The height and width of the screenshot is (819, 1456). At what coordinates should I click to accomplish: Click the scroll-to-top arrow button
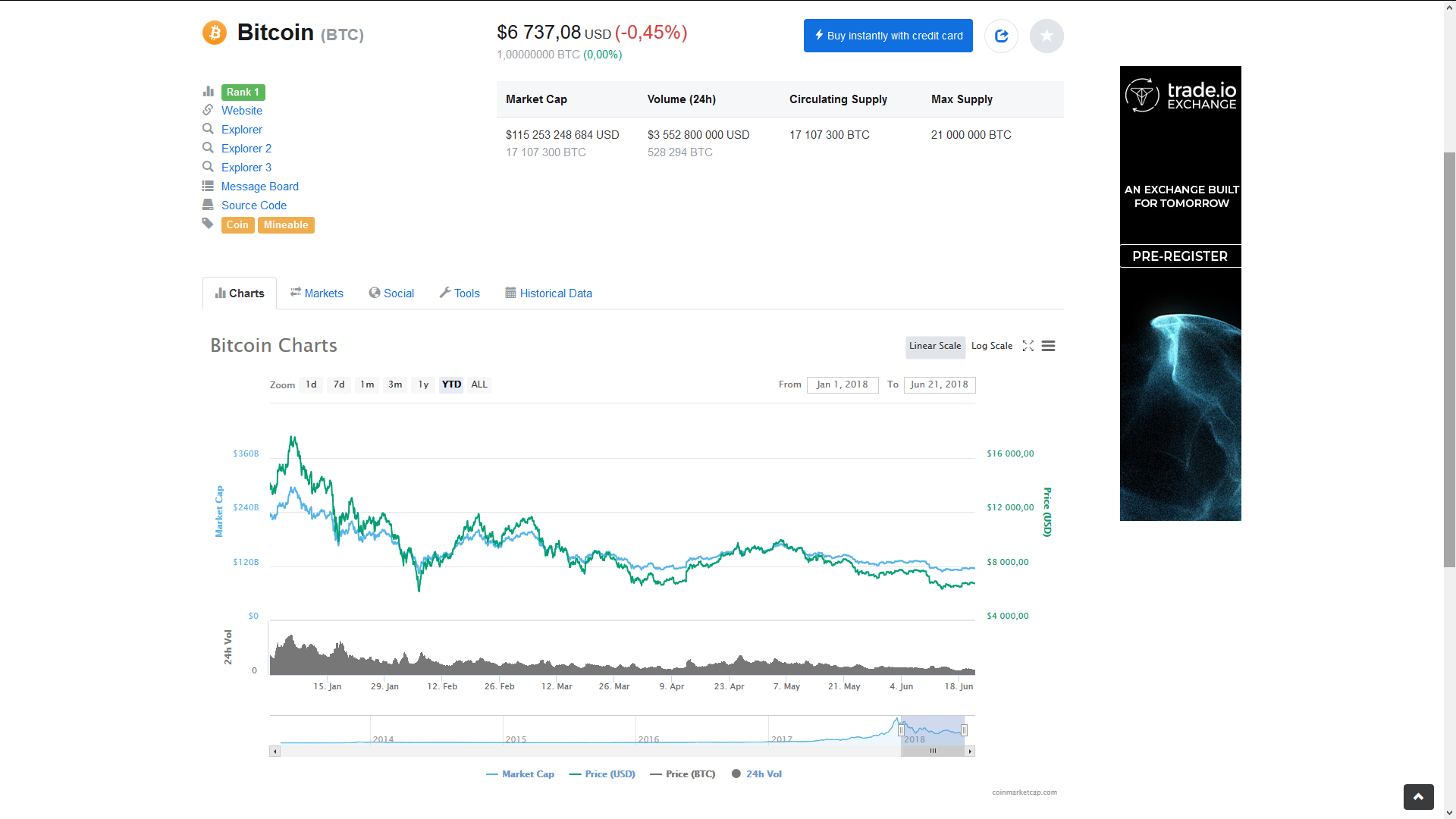click(1418, 797)
